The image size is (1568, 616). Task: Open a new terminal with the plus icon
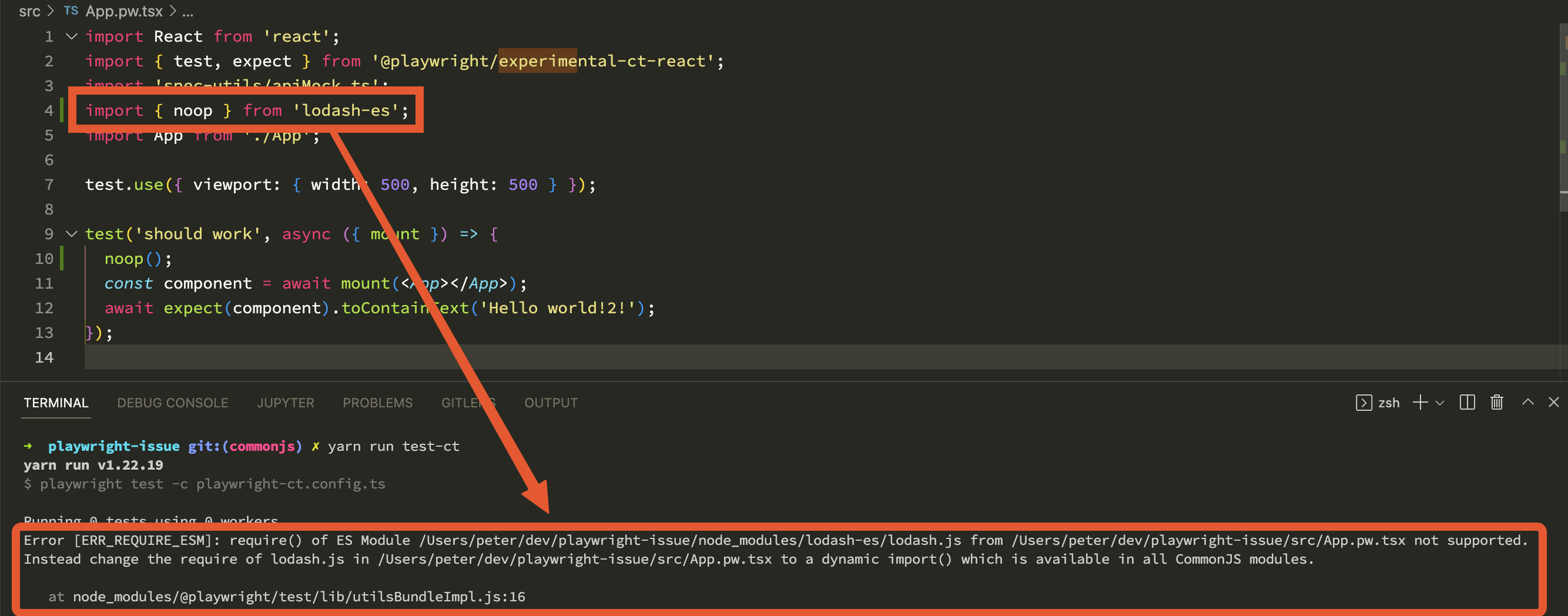click(x=1420, y=403)
